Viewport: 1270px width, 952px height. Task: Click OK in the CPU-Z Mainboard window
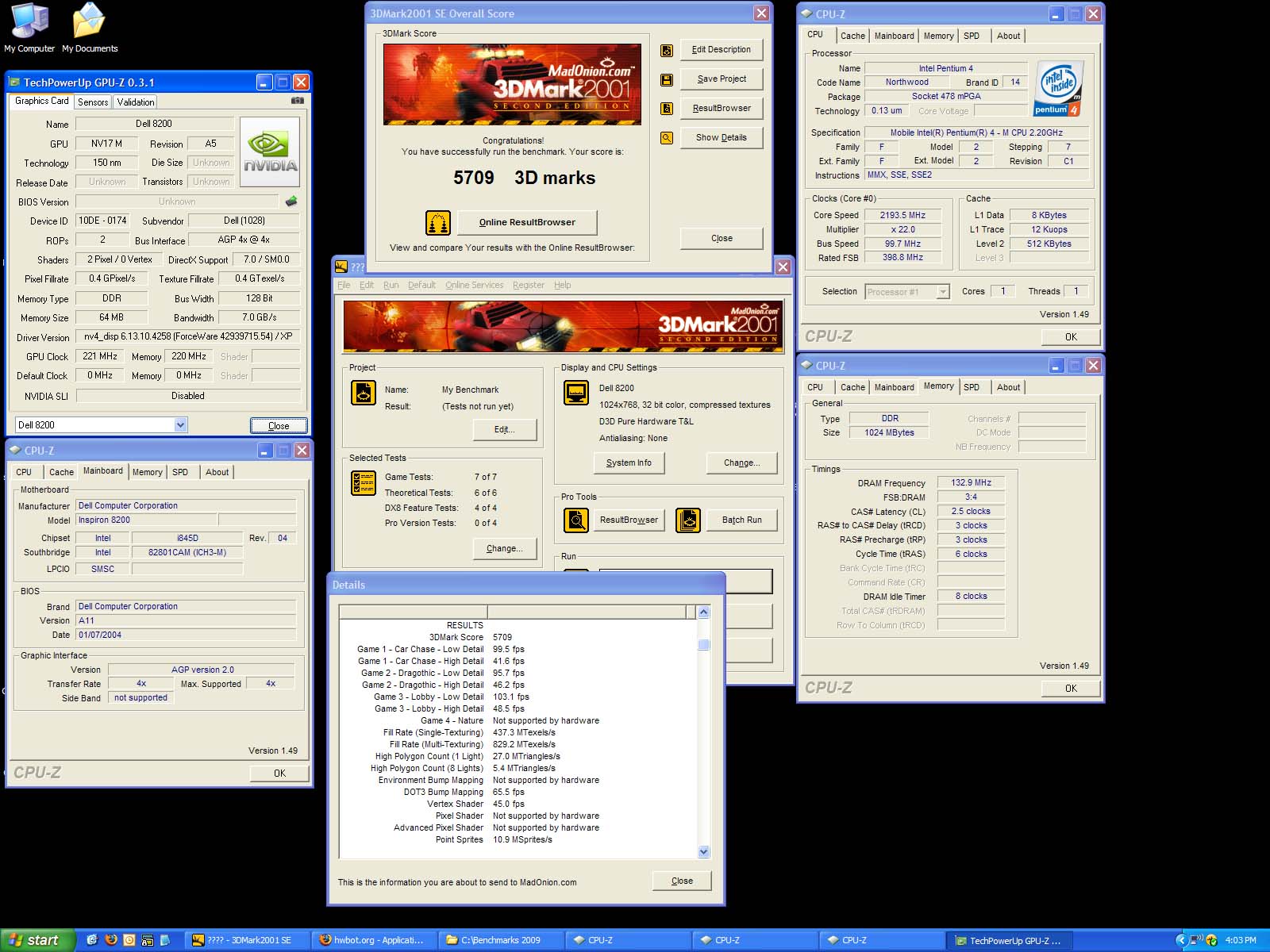pos(279,773)
